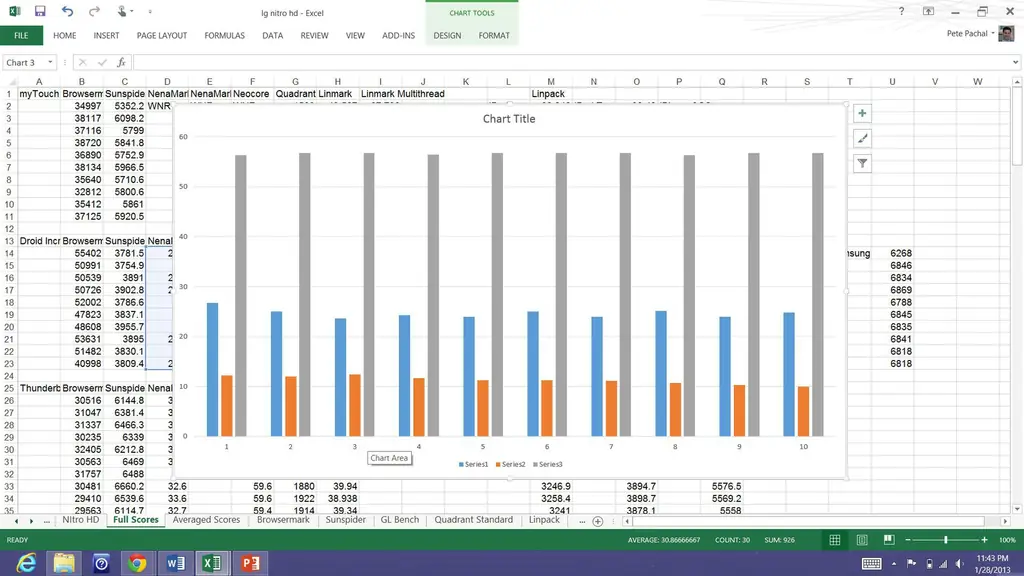Open the FILE tab
The image size is (1024, 576).
(x=21, y=35)
